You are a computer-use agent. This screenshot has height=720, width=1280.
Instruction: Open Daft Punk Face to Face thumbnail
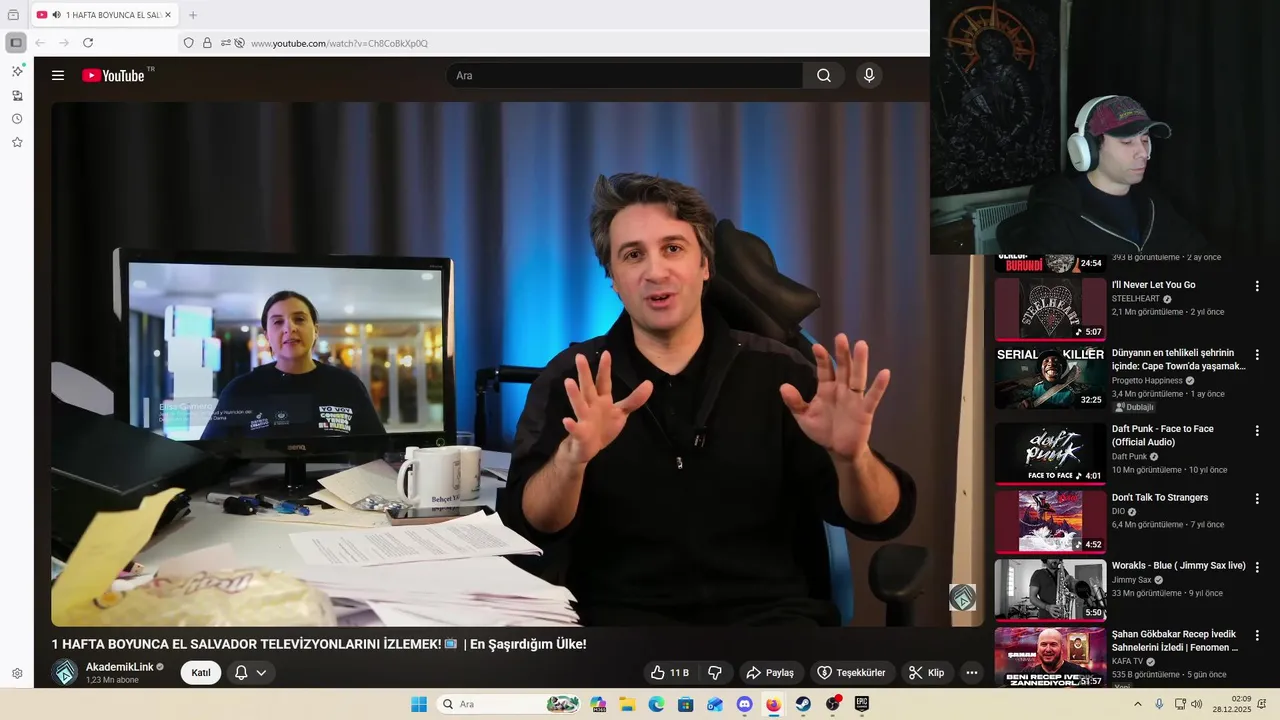(1050, 453)
